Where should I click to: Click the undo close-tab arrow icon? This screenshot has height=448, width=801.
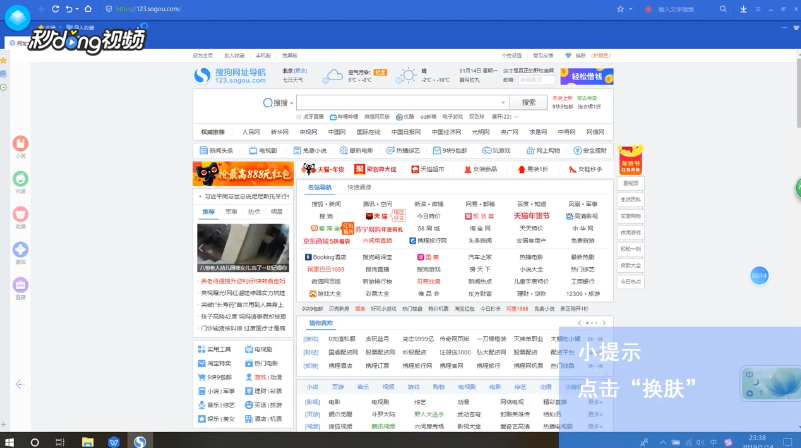pyautogui.click(x=69, y=9)
